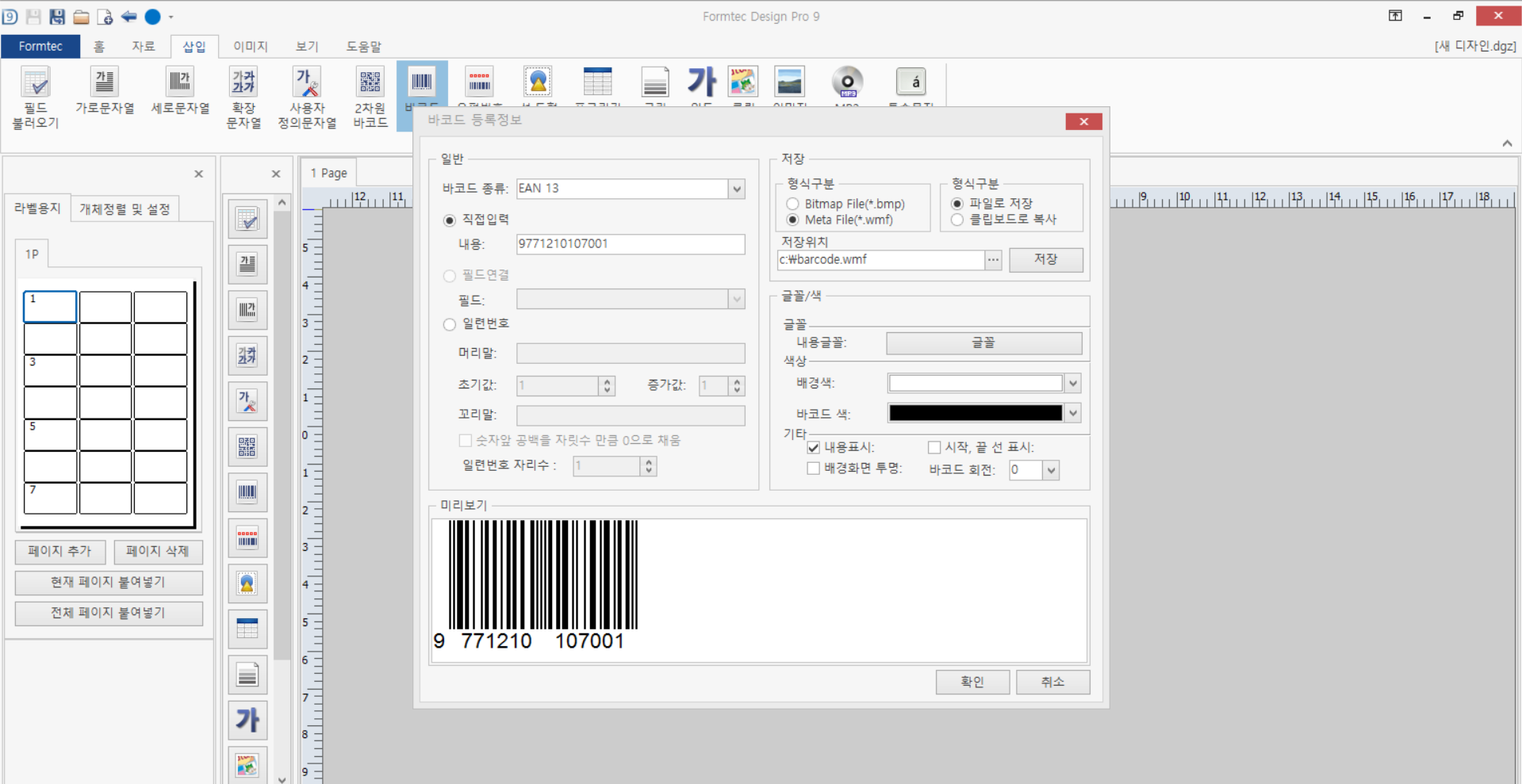This screenshot has width=1522, height=784.
Task: Click the 내용 barcode number input field
Action: click(x=631, y=244)
